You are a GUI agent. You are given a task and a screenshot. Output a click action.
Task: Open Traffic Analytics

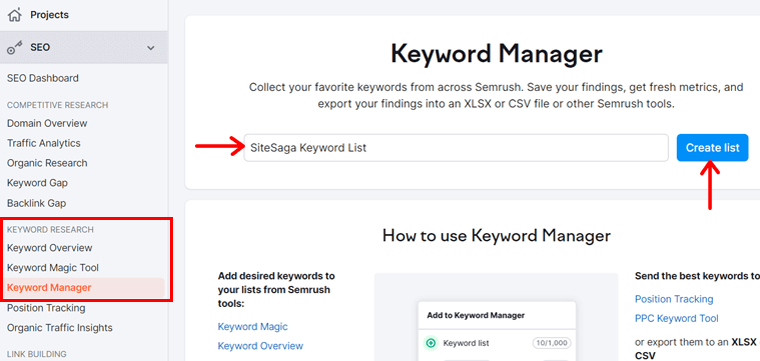point(44,143)
